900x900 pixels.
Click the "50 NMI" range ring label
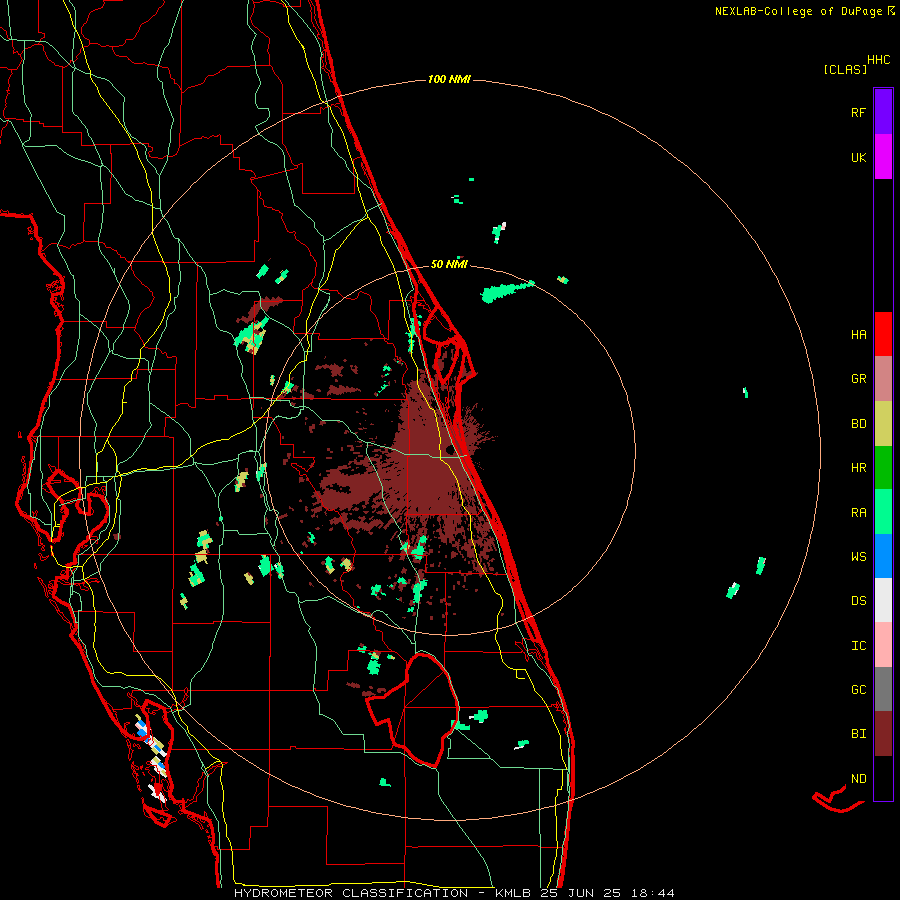pyautogui.click(x=449, y=264)
